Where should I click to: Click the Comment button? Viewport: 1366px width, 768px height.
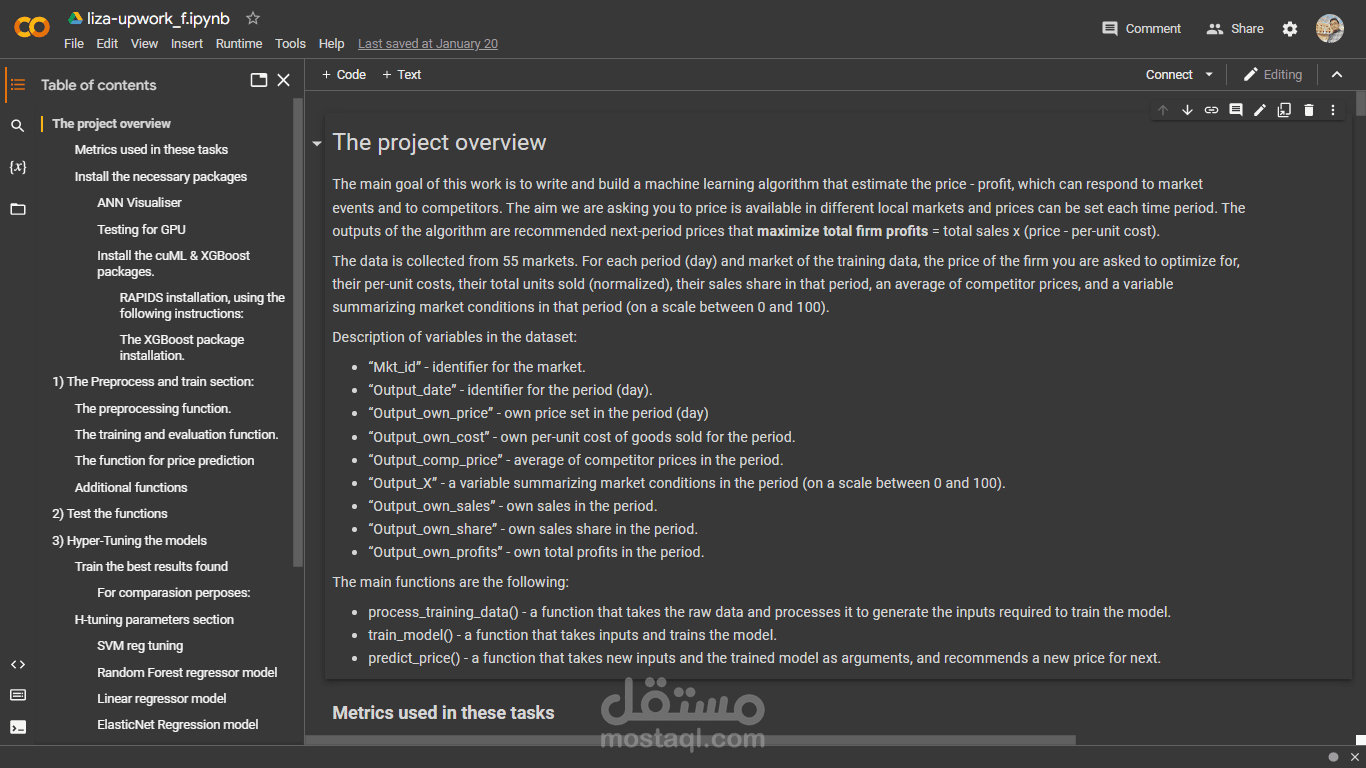(1141, 29)
